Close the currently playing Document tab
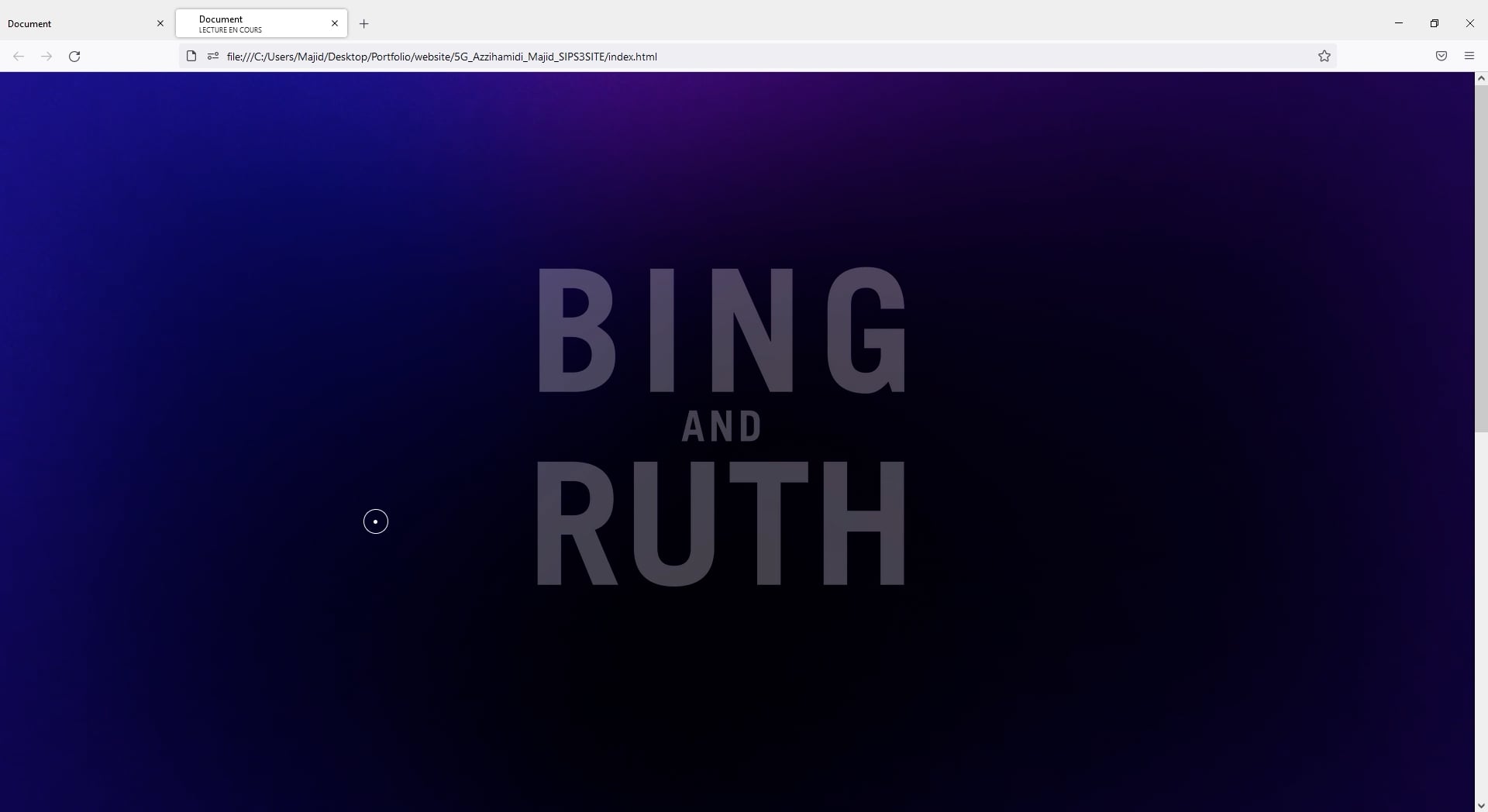Image resolution: width=1488 pixels, height=812 pixels. tap(334, 23)
